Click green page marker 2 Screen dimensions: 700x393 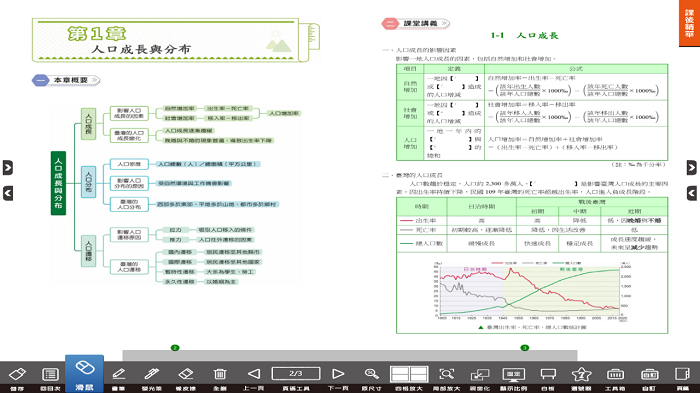(x=175, y=347)
